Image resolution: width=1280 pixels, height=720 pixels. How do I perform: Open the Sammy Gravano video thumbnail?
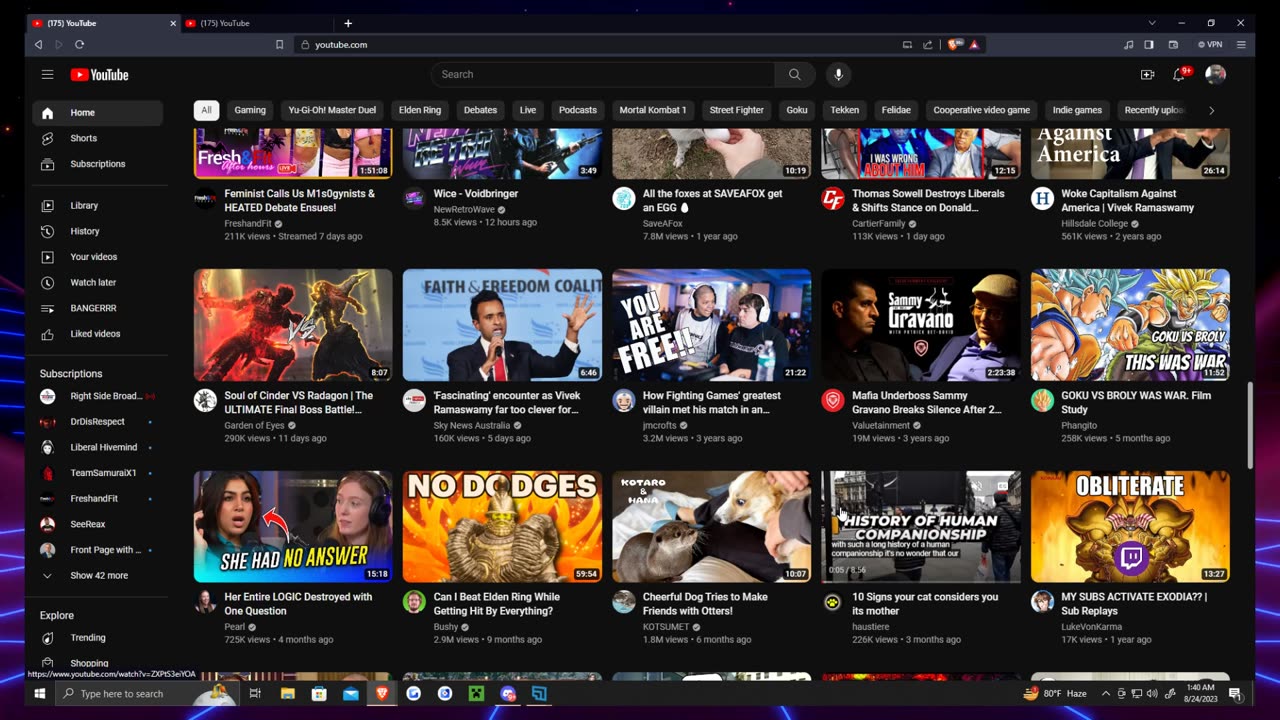tap(921, 325)
